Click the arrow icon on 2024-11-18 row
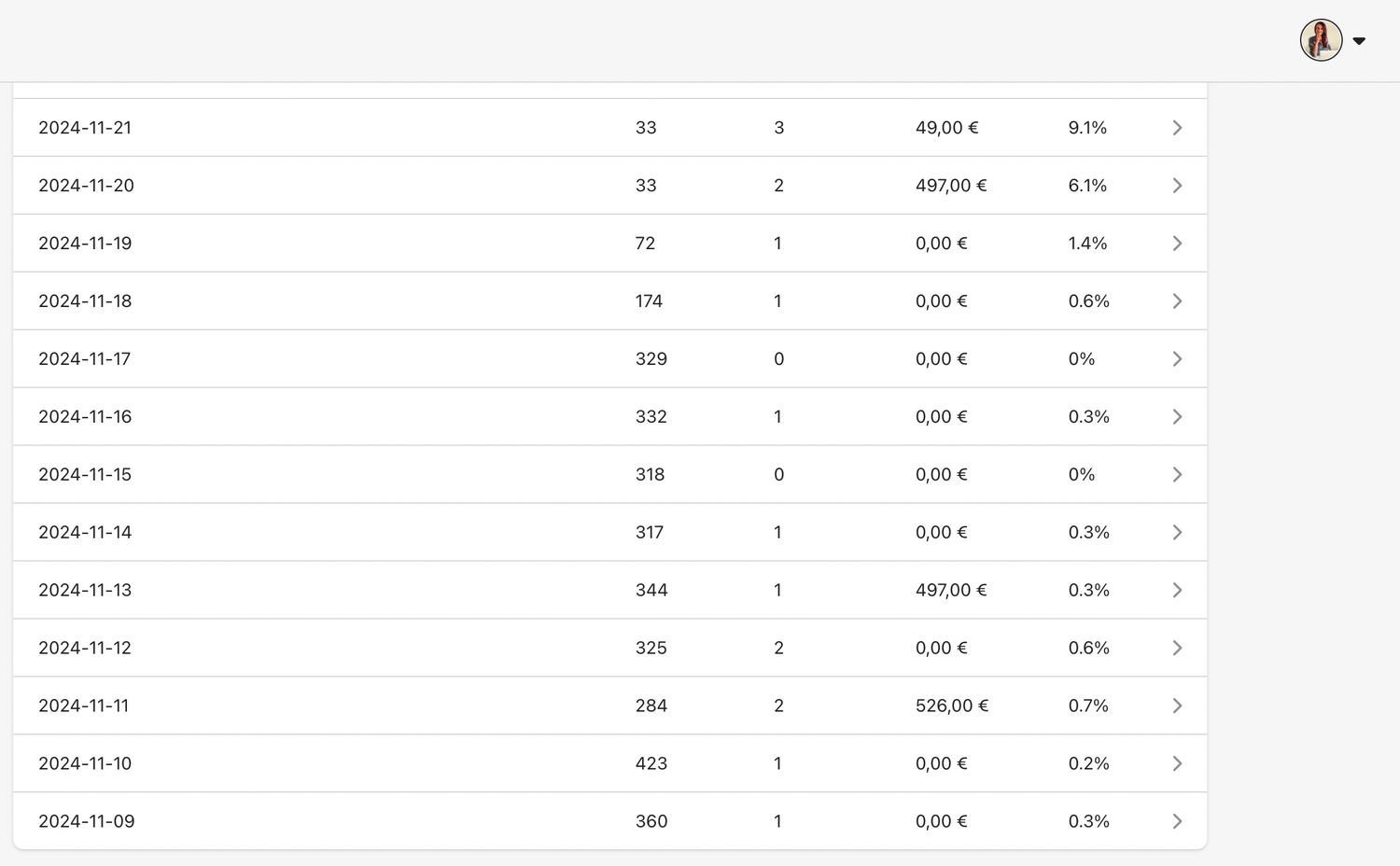Screen dimensions: 1400x866 pyautogui.click(x=1177, y=301)
